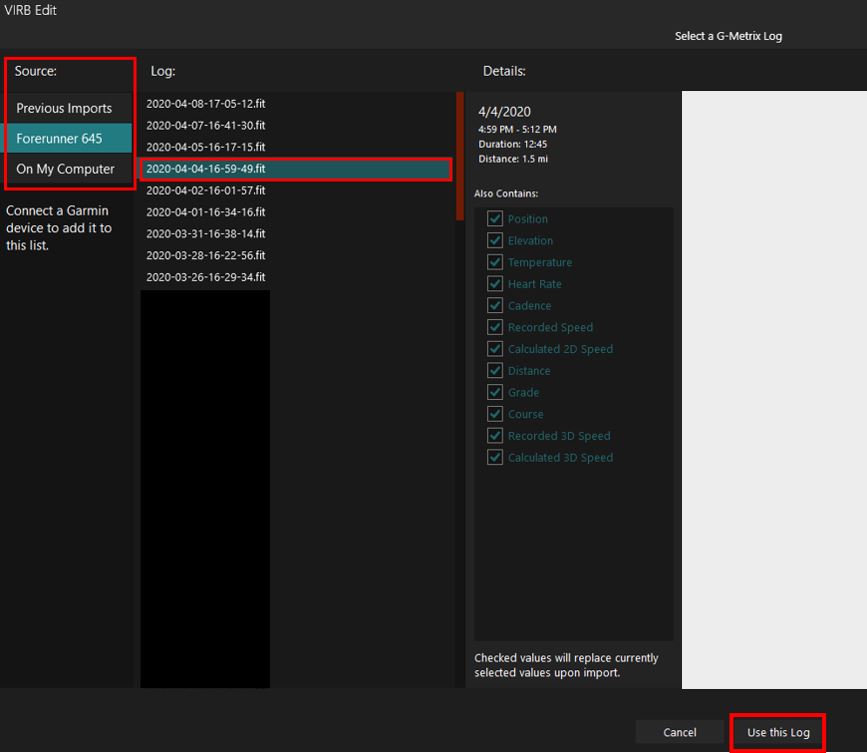Select log 2020-04-02-16-01-57.fit
This screenshot has height=753, width=867.
[x=297, y=190]
